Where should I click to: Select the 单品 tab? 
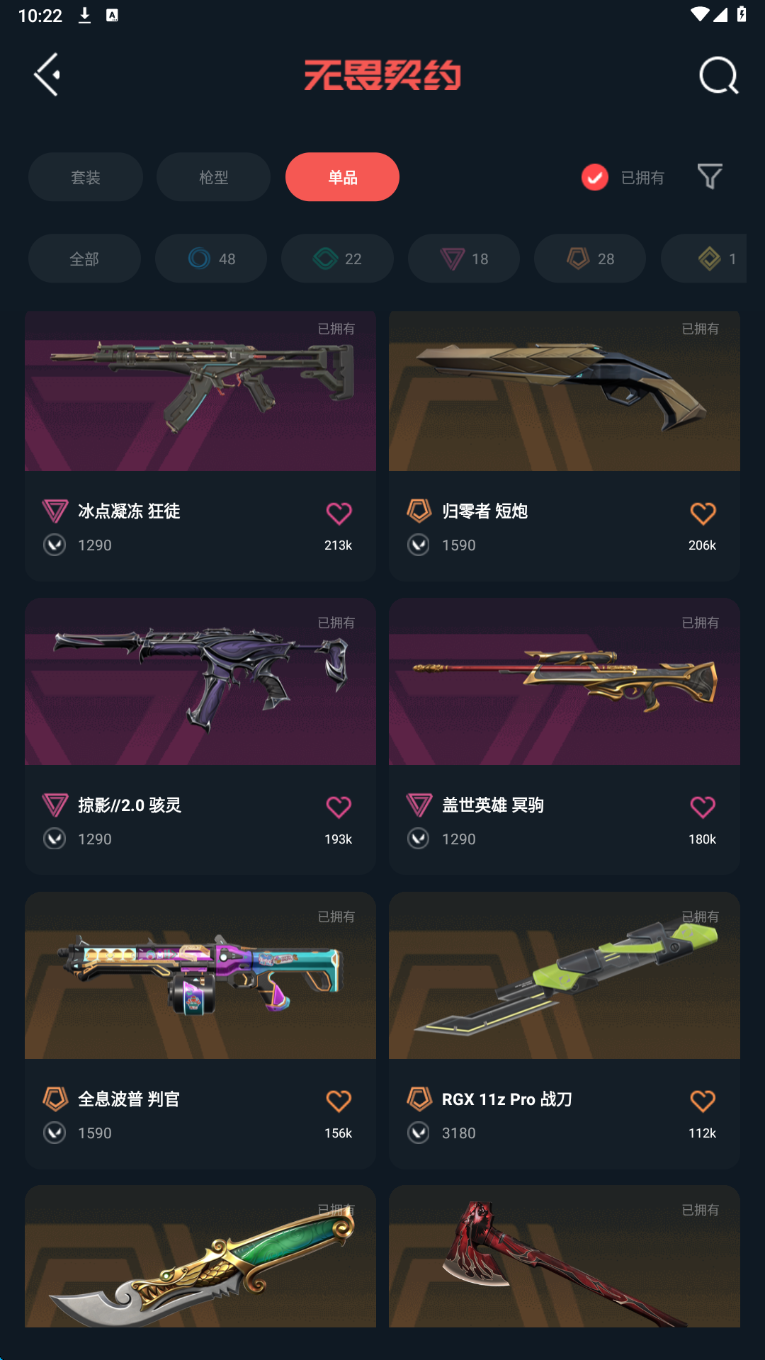(342, 177)
